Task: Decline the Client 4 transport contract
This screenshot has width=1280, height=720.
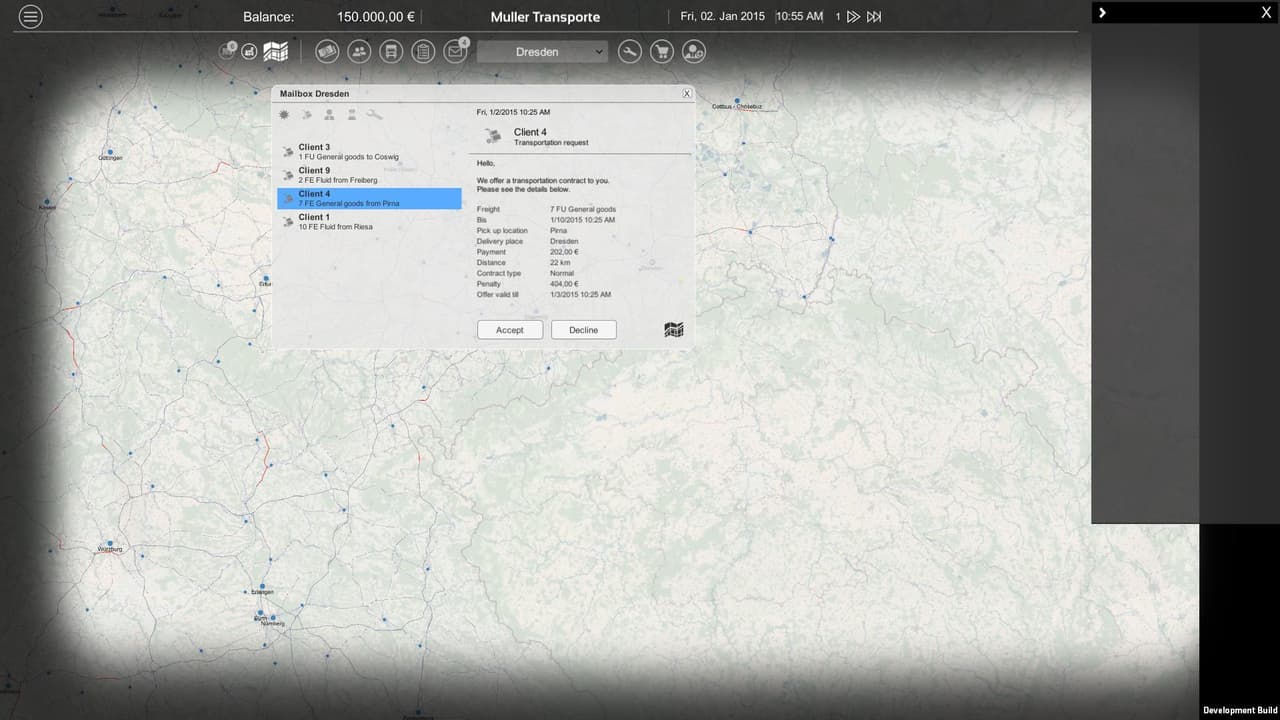Action: [x=583, y=329]
